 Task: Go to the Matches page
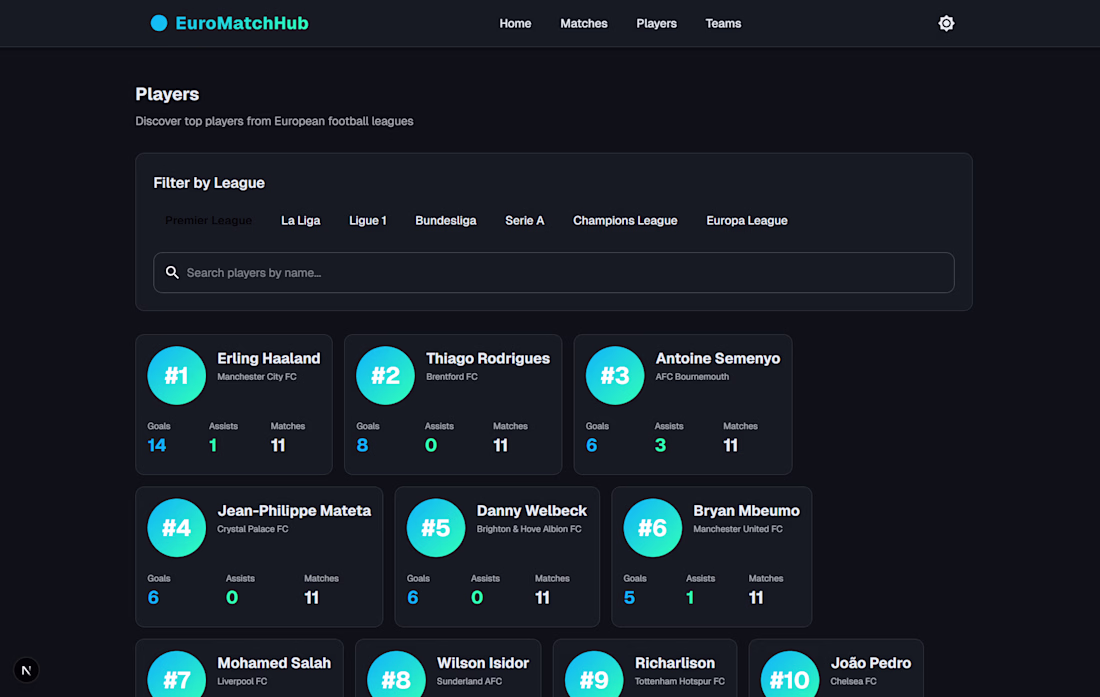584,23
